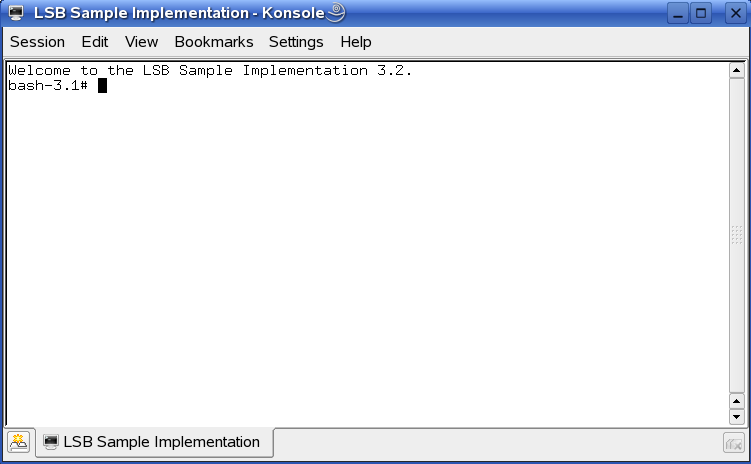Click the terminal icon on the session tab

[51, 441]
